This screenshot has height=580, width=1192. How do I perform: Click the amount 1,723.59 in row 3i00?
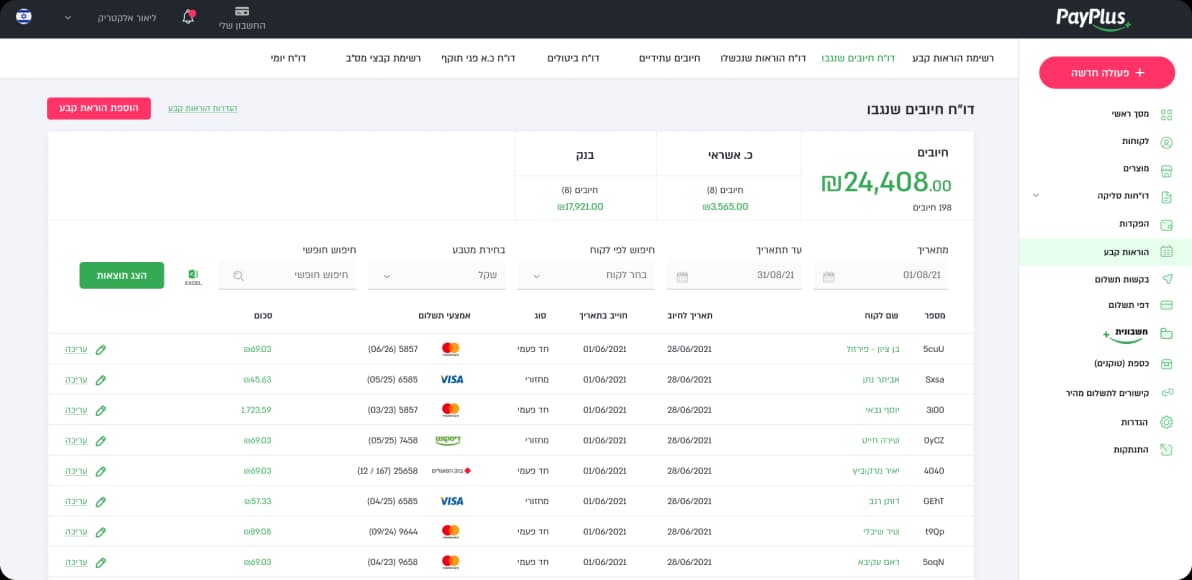click(x=255, y=410)
